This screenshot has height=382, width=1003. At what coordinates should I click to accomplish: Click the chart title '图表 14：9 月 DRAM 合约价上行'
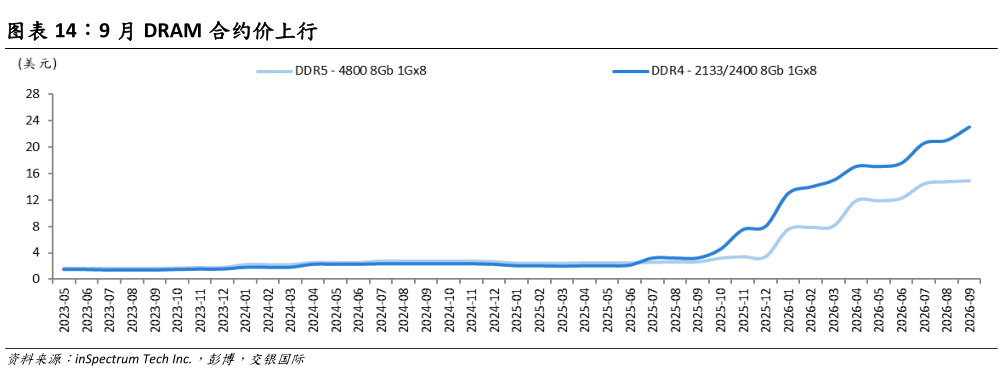(x=162, y=31)
